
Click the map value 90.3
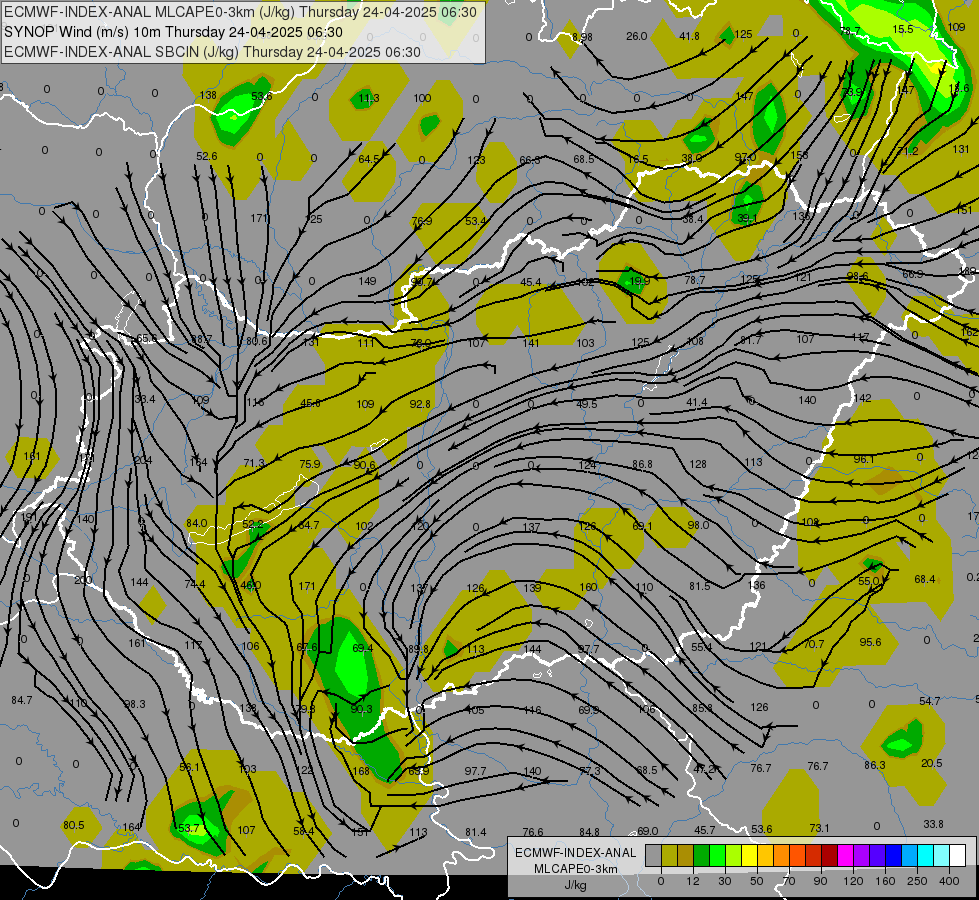pyautogui.click(x=362, y=709)
